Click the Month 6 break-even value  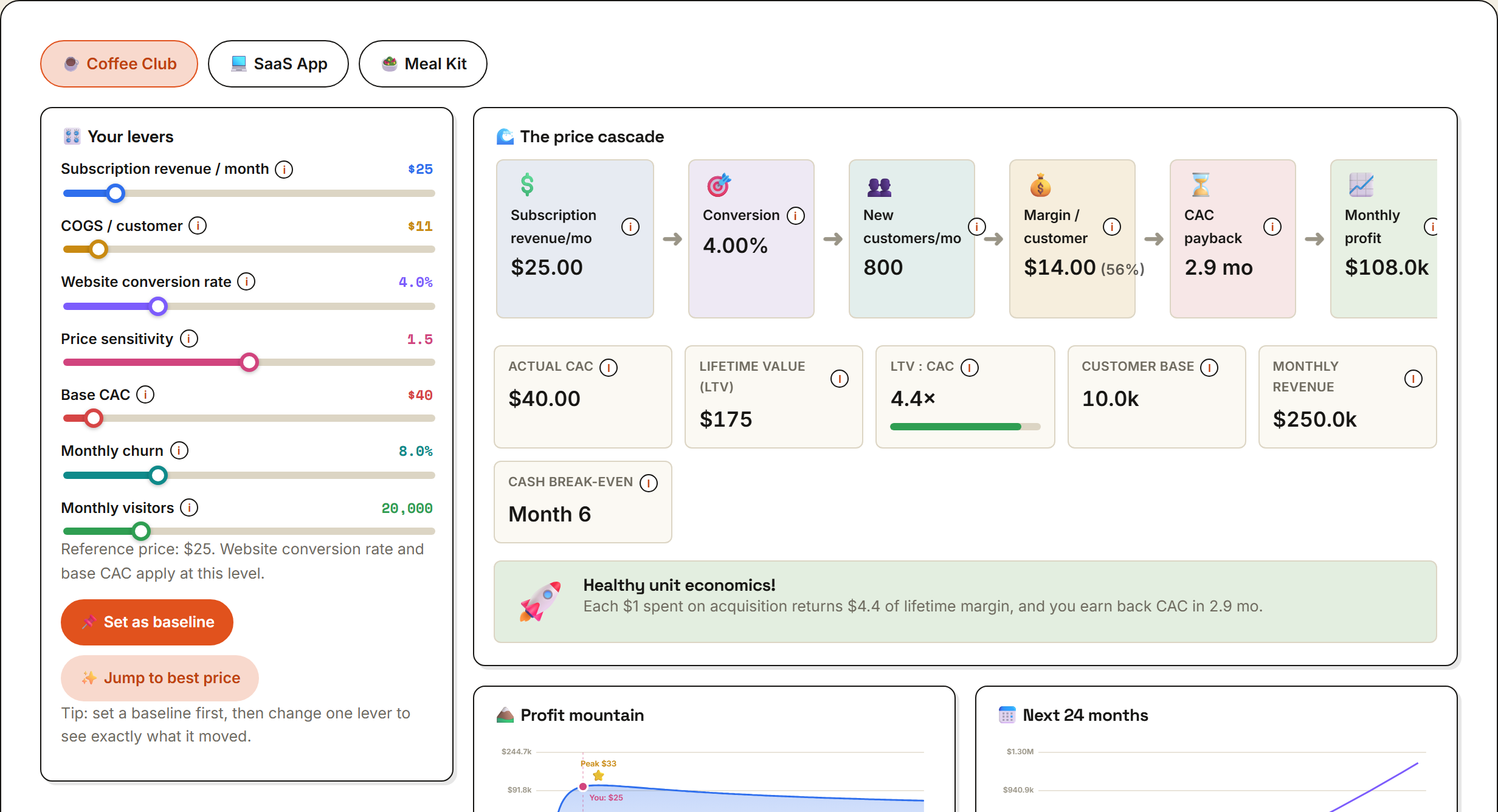tap(550, 515)
